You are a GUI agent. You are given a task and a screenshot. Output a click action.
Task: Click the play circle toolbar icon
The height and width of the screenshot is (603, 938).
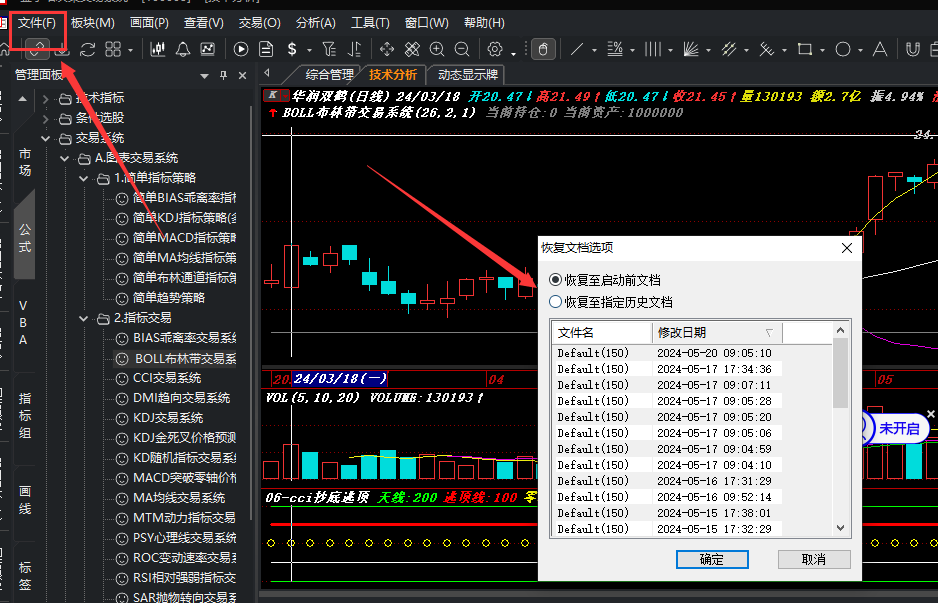click(240, 49)
